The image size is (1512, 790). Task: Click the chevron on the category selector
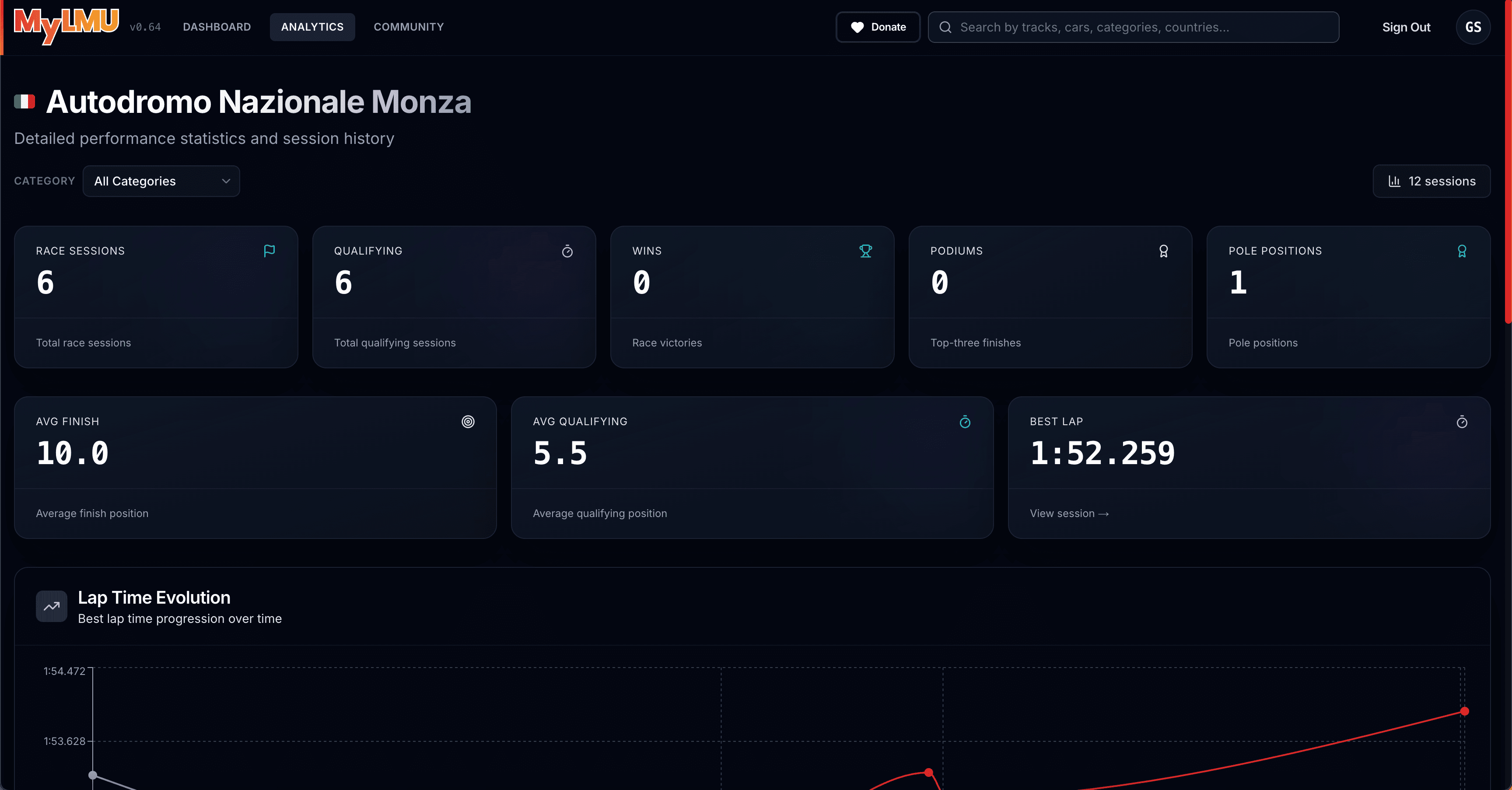pyautogui.click(x=226, y=182)
